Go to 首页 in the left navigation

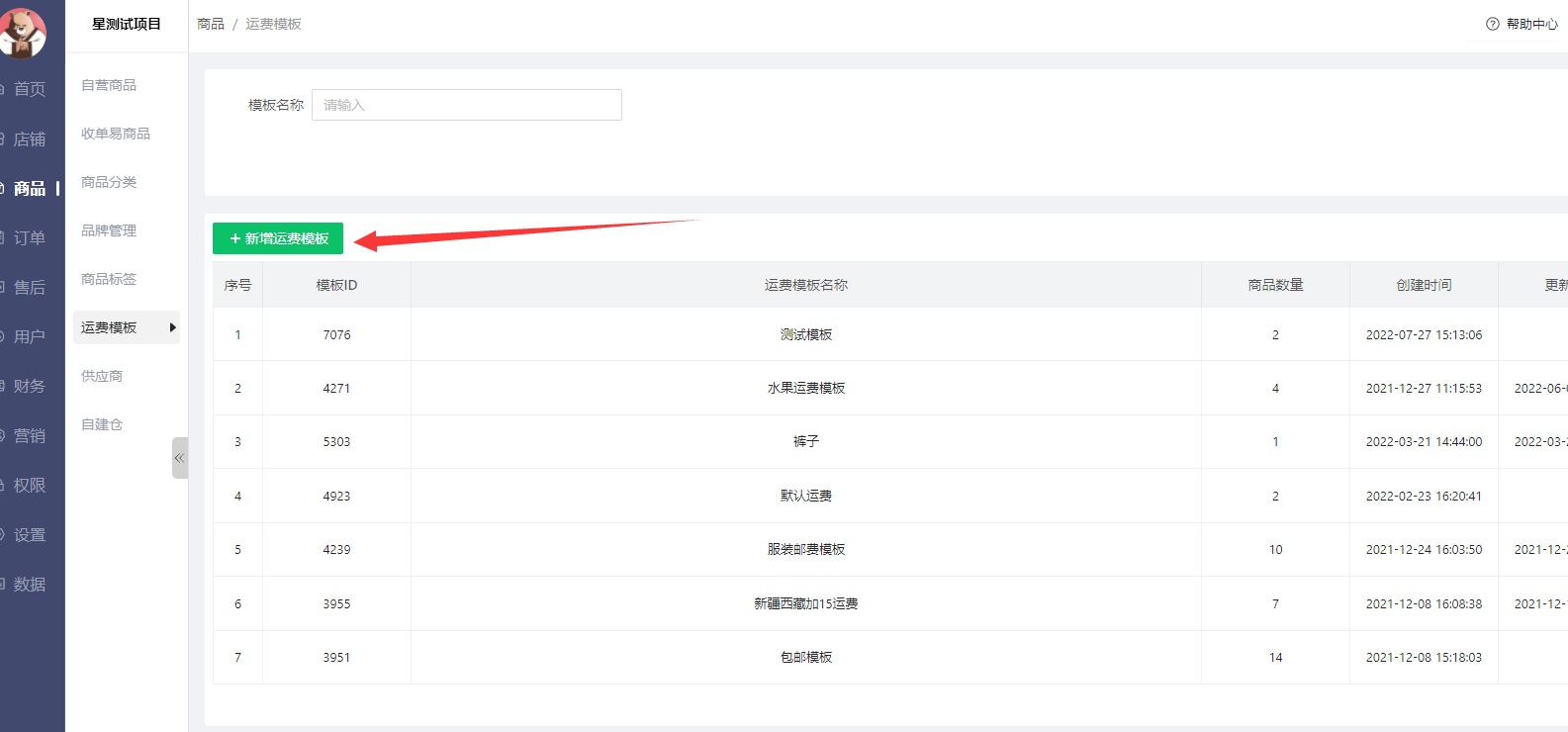[29, 89]
